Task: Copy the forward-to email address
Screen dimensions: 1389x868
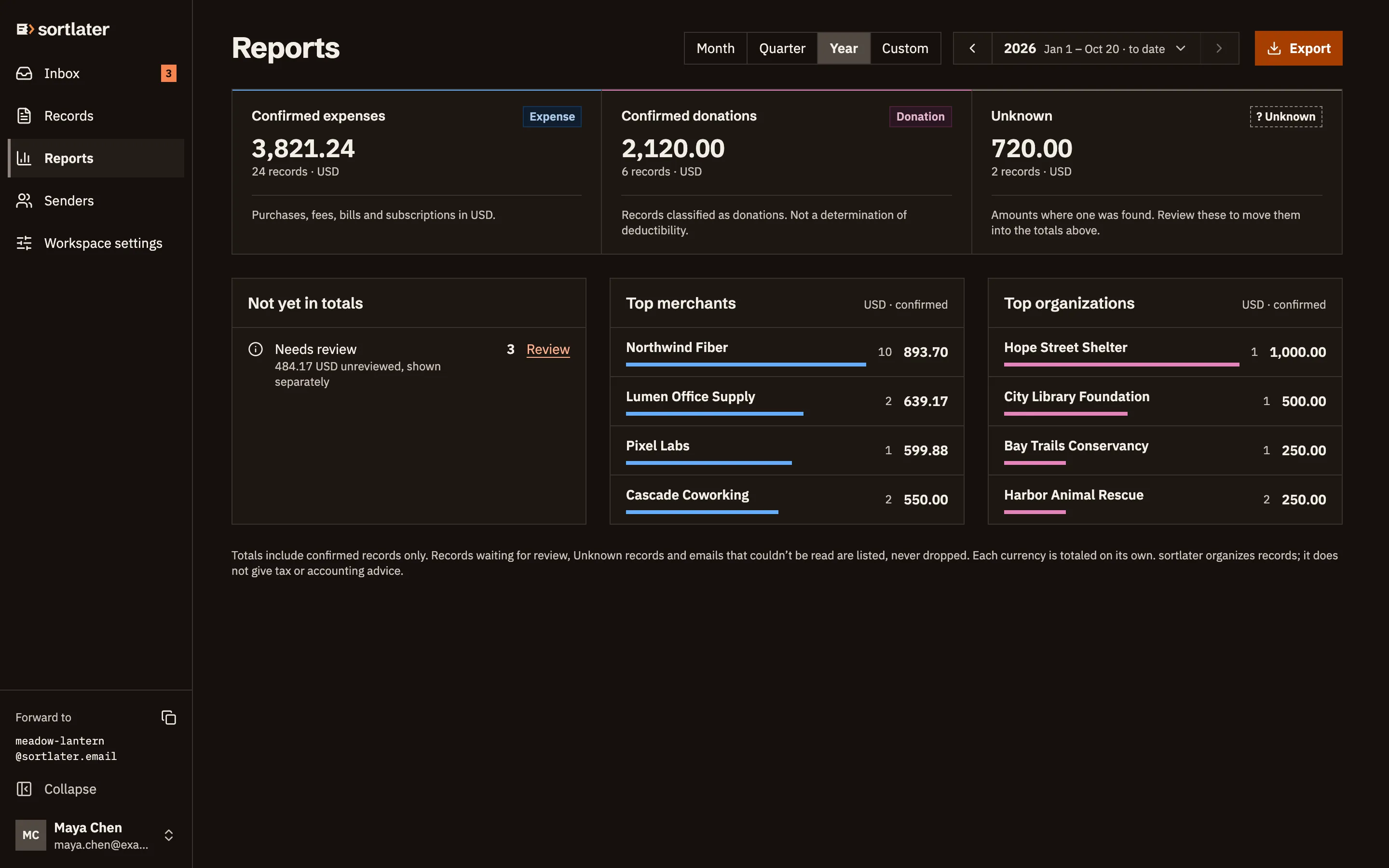Action: (168, 718)
